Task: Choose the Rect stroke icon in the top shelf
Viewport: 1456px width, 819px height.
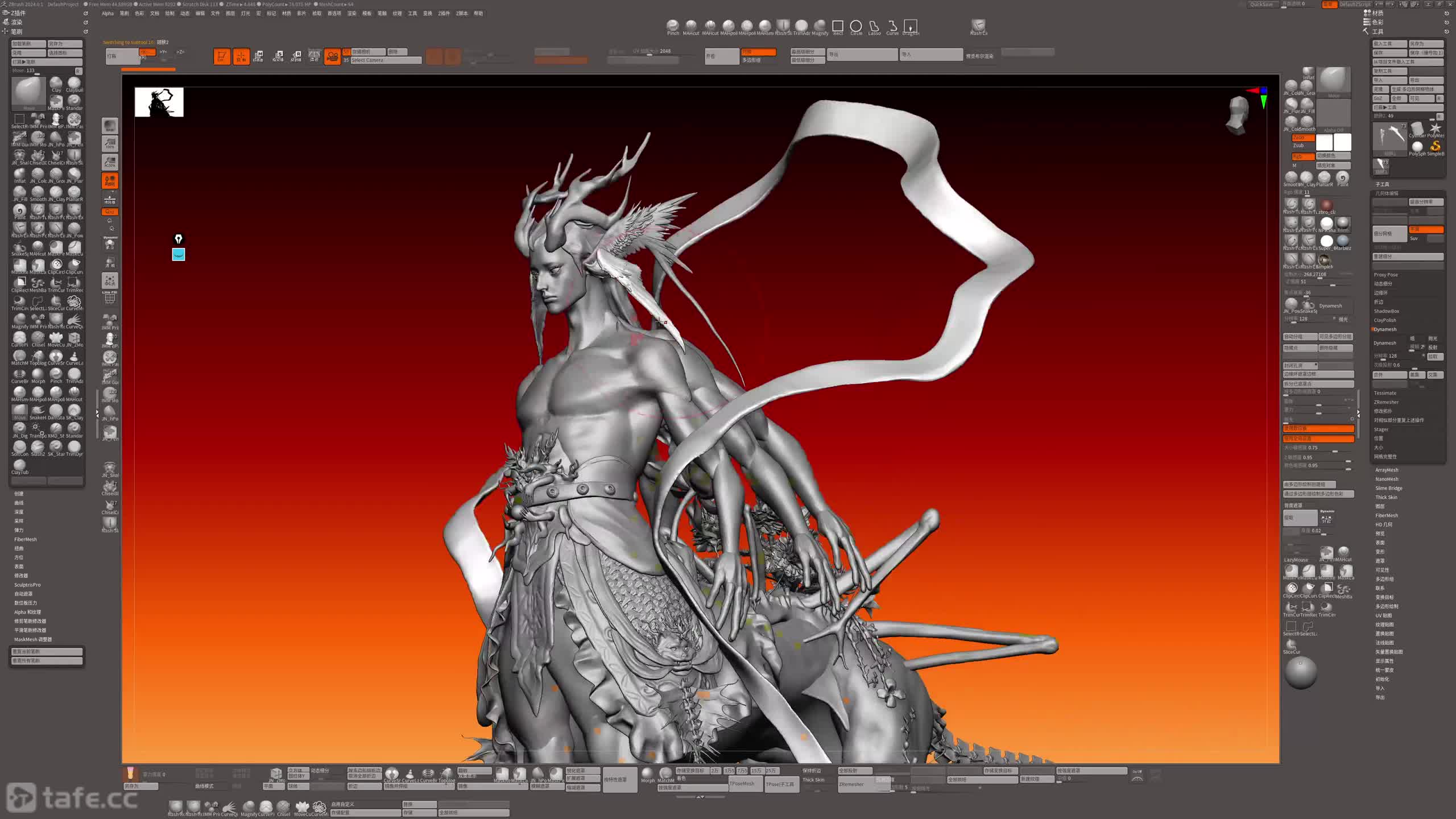Action: pyautogui.click(x=838, y=27)
